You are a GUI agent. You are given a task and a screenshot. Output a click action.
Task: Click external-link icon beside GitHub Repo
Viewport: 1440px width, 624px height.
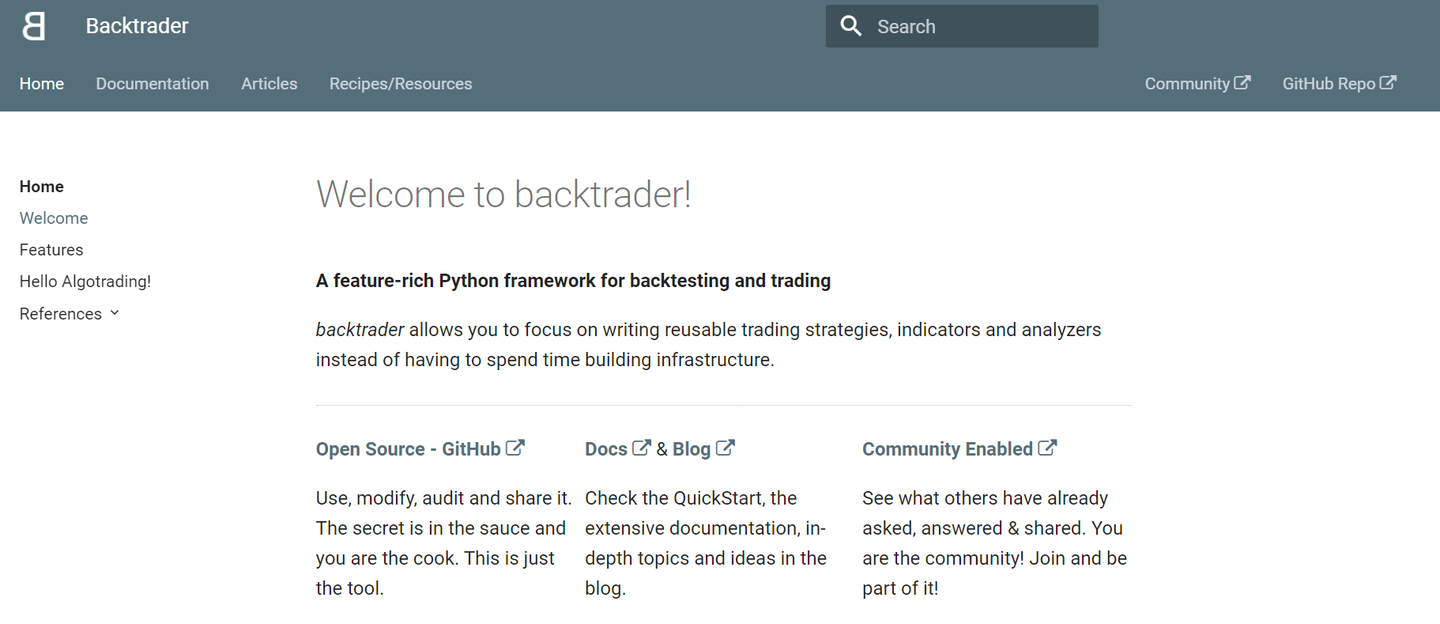pos(1388,83)
